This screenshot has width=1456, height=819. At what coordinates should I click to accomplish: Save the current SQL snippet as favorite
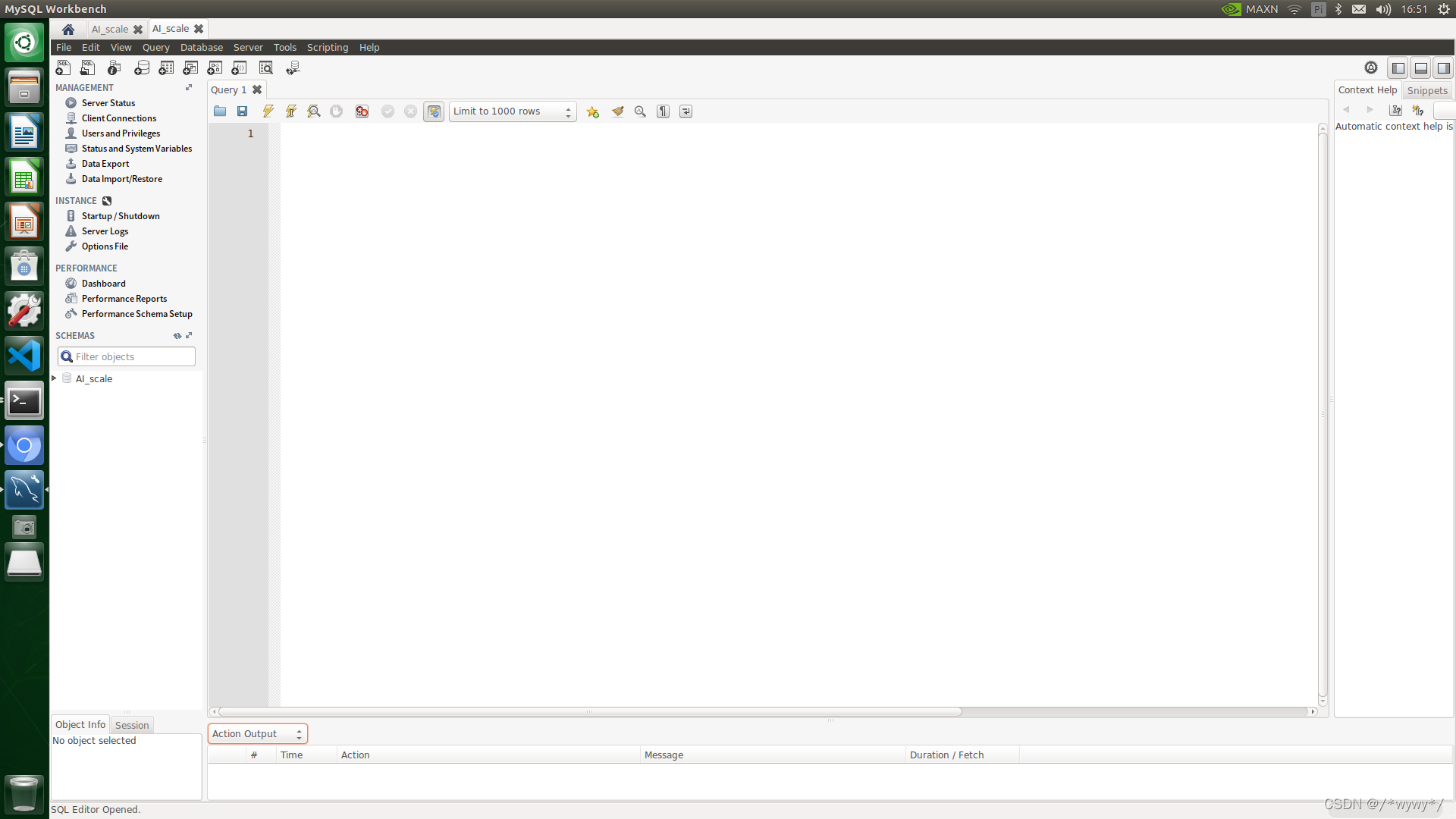click(592, 111)
